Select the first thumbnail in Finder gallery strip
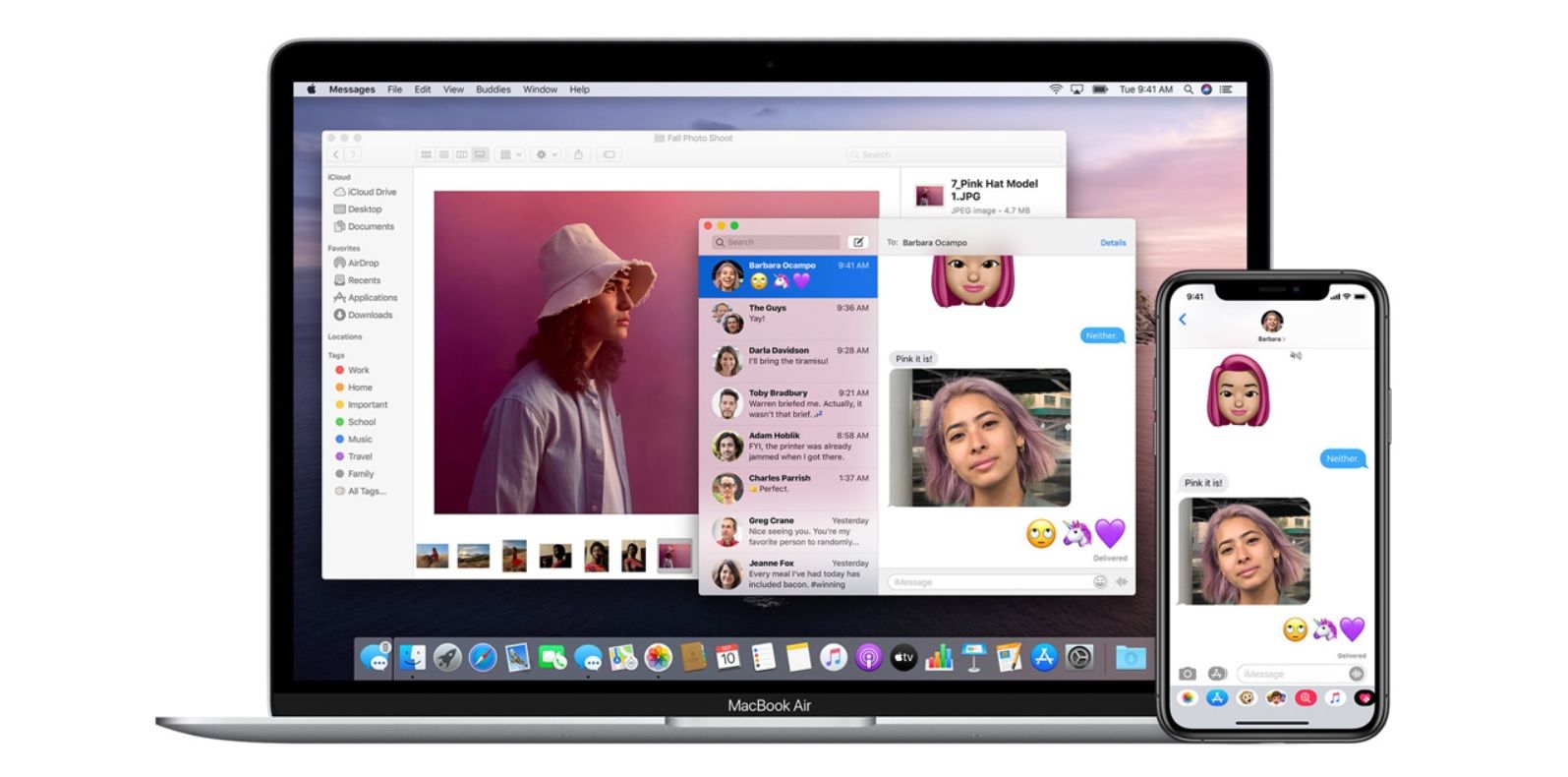This screenshot has width=1568, height=777. [x=433, y=556]
